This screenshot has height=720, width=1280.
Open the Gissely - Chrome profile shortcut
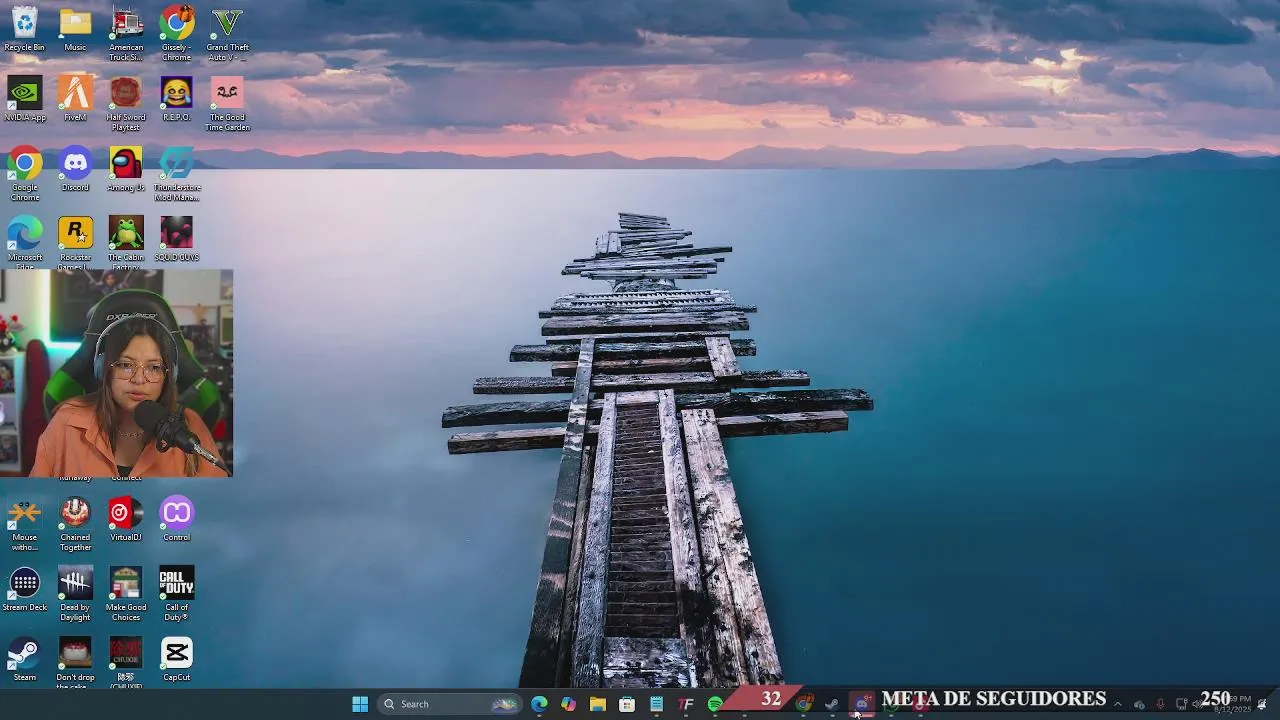(x=176, y=35)
